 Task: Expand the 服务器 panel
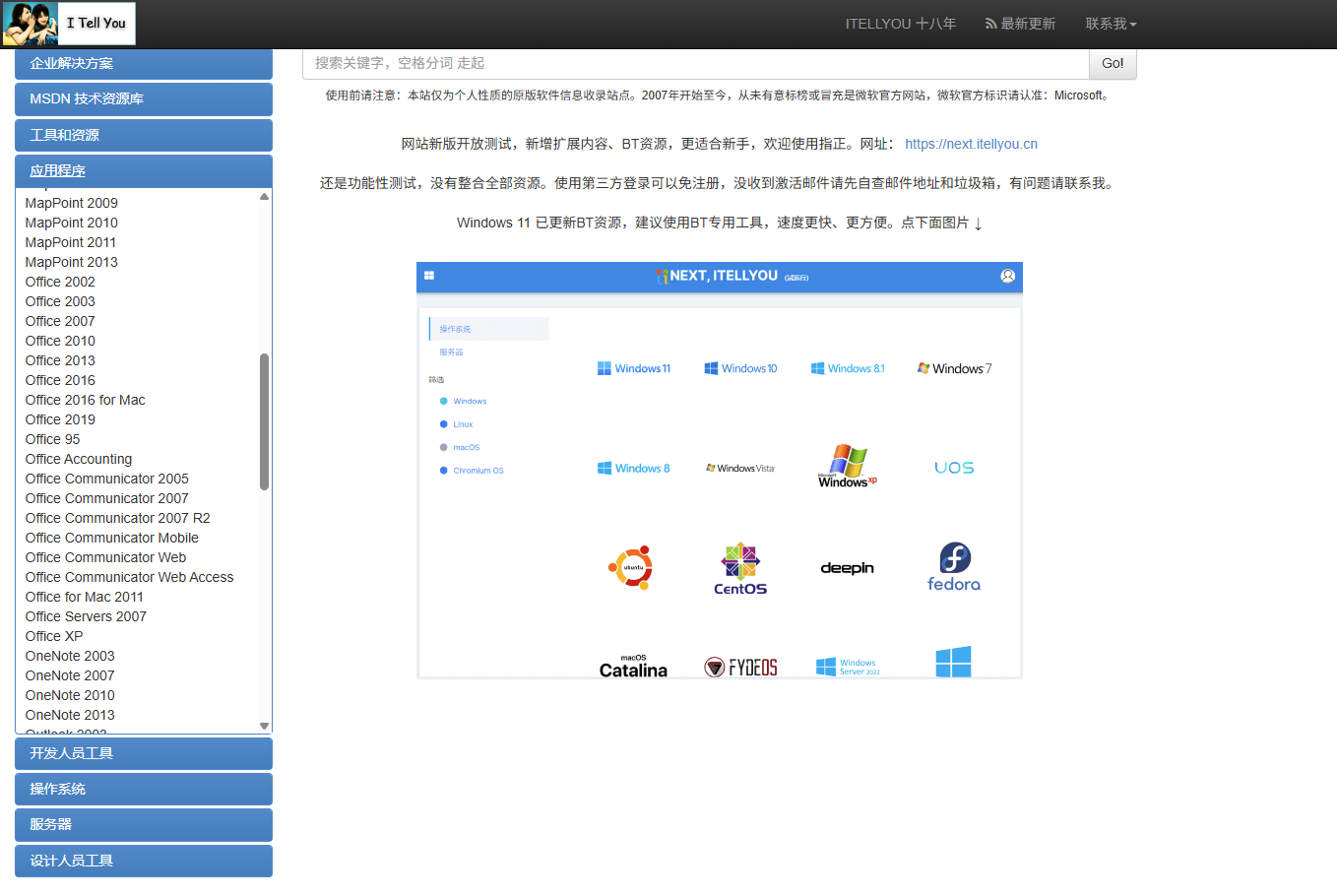coord(144,825)
